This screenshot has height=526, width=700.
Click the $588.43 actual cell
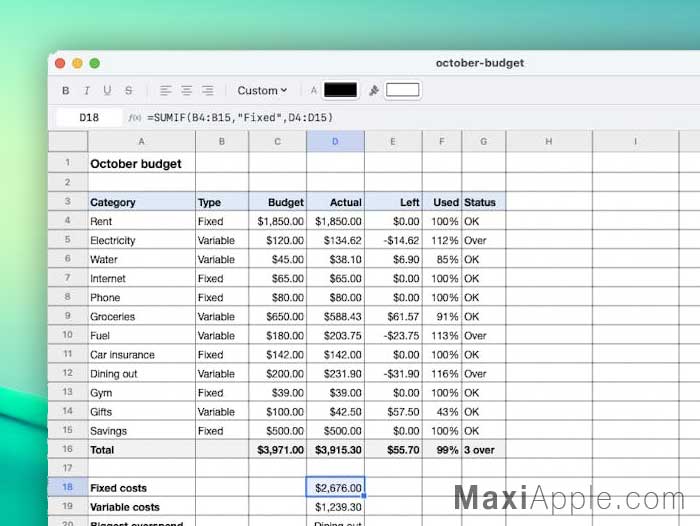(x=335, y=317)
